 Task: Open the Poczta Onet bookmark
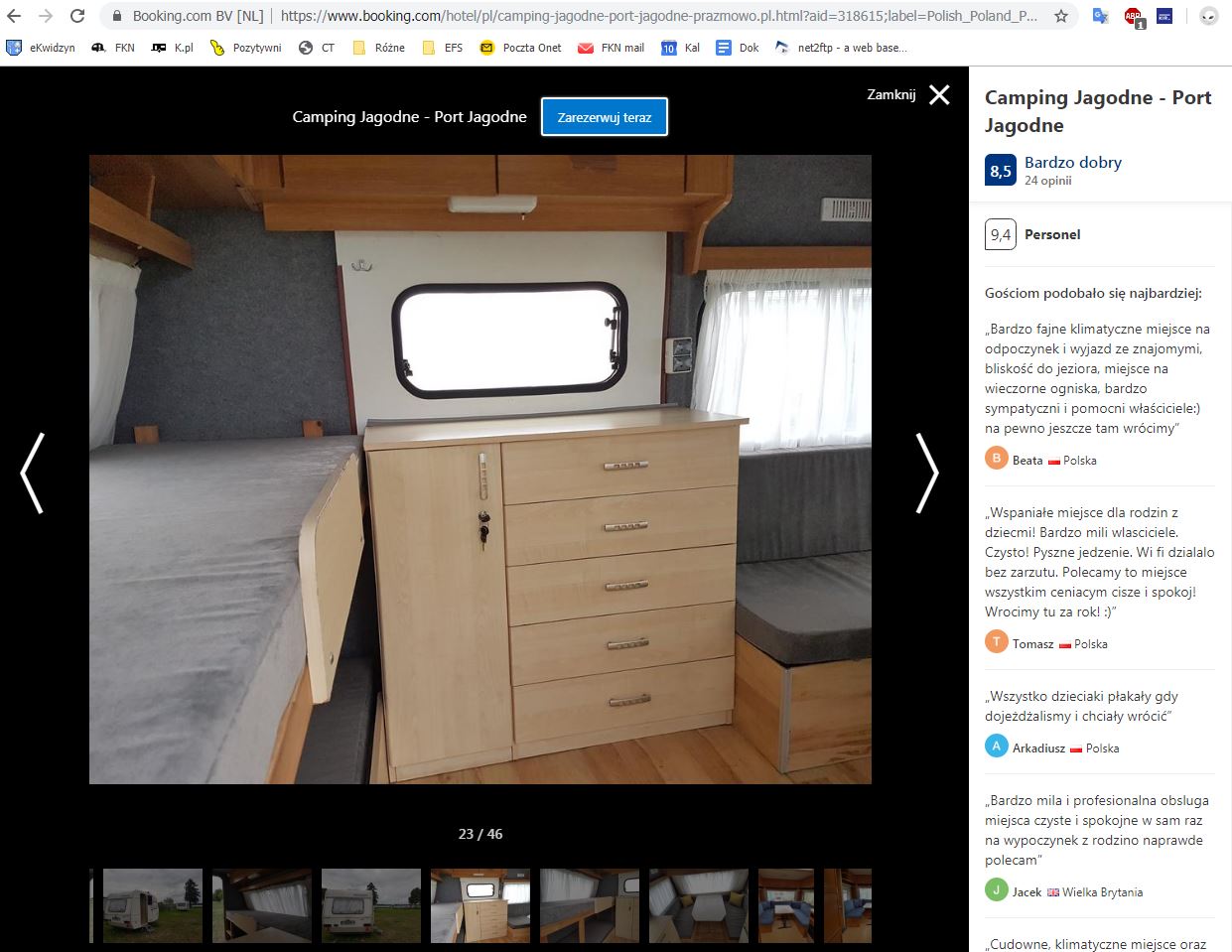520,48
